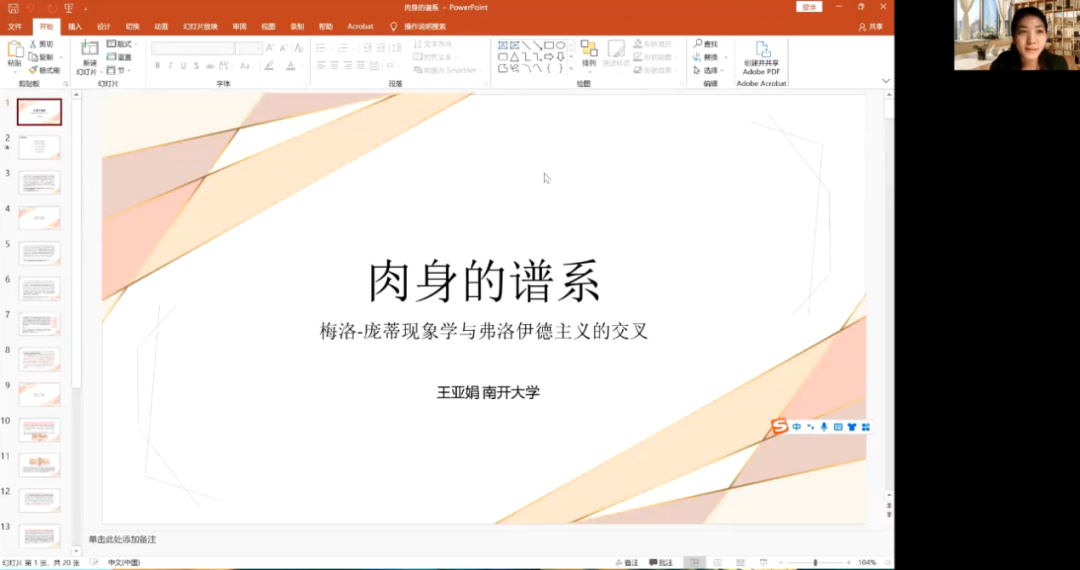The image size is (1080, 570).
Task: Click the lightbulb Tell Me search icon
Action: point(393,26)
